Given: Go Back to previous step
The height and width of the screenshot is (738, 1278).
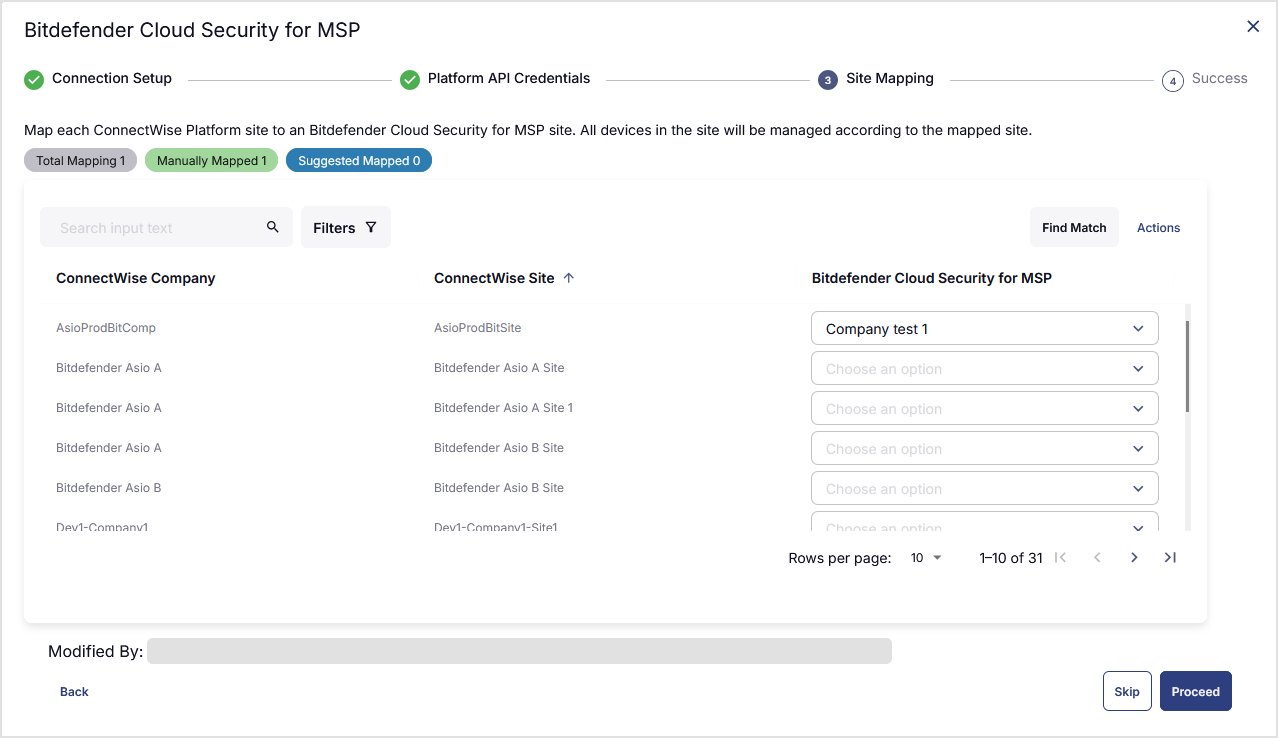Looking at the screenshot, I should coord(74,691).
